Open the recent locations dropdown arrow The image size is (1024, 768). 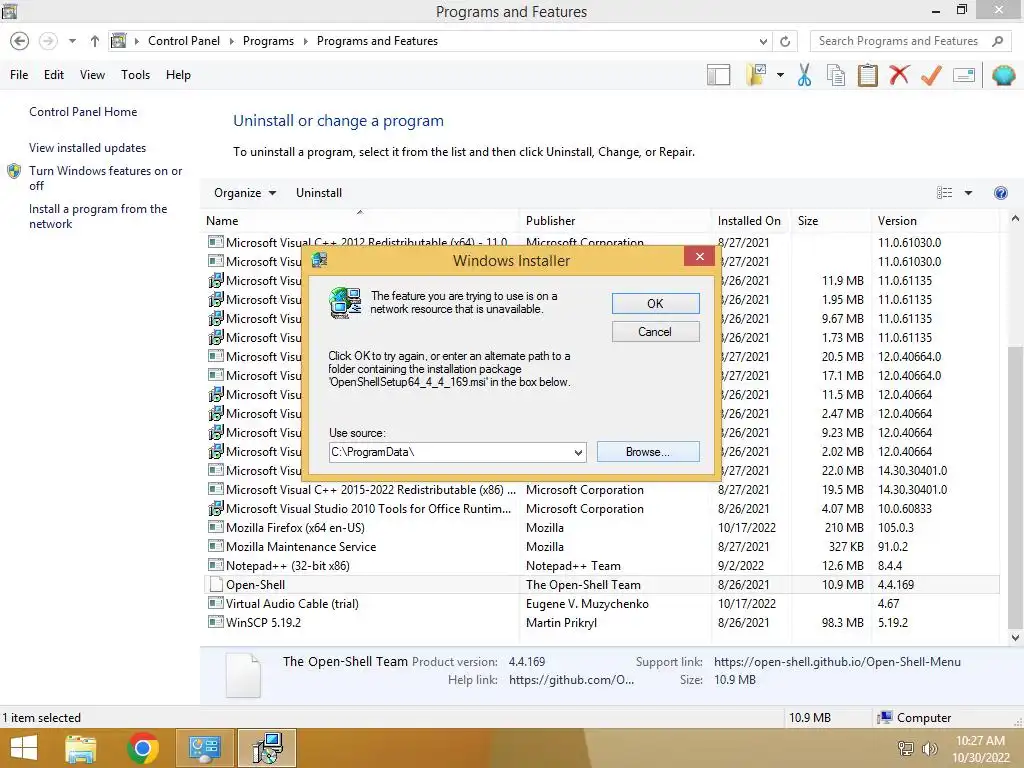pos(72,41)
